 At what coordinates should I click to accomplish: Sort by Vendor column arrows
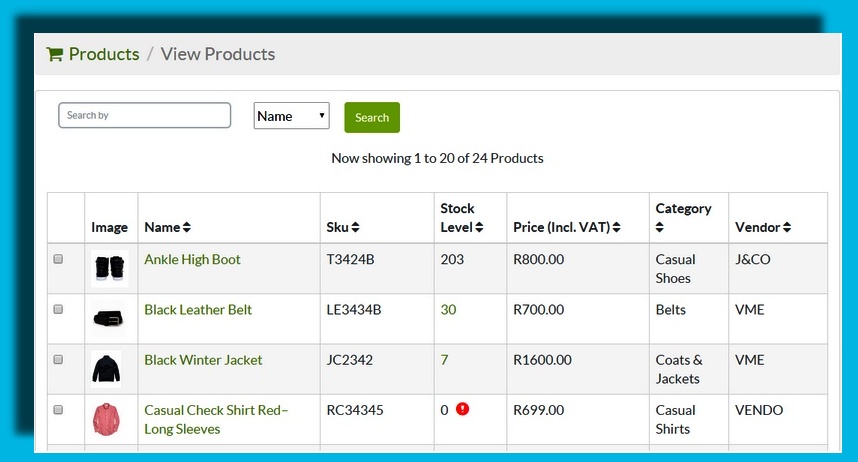point(787,228)
